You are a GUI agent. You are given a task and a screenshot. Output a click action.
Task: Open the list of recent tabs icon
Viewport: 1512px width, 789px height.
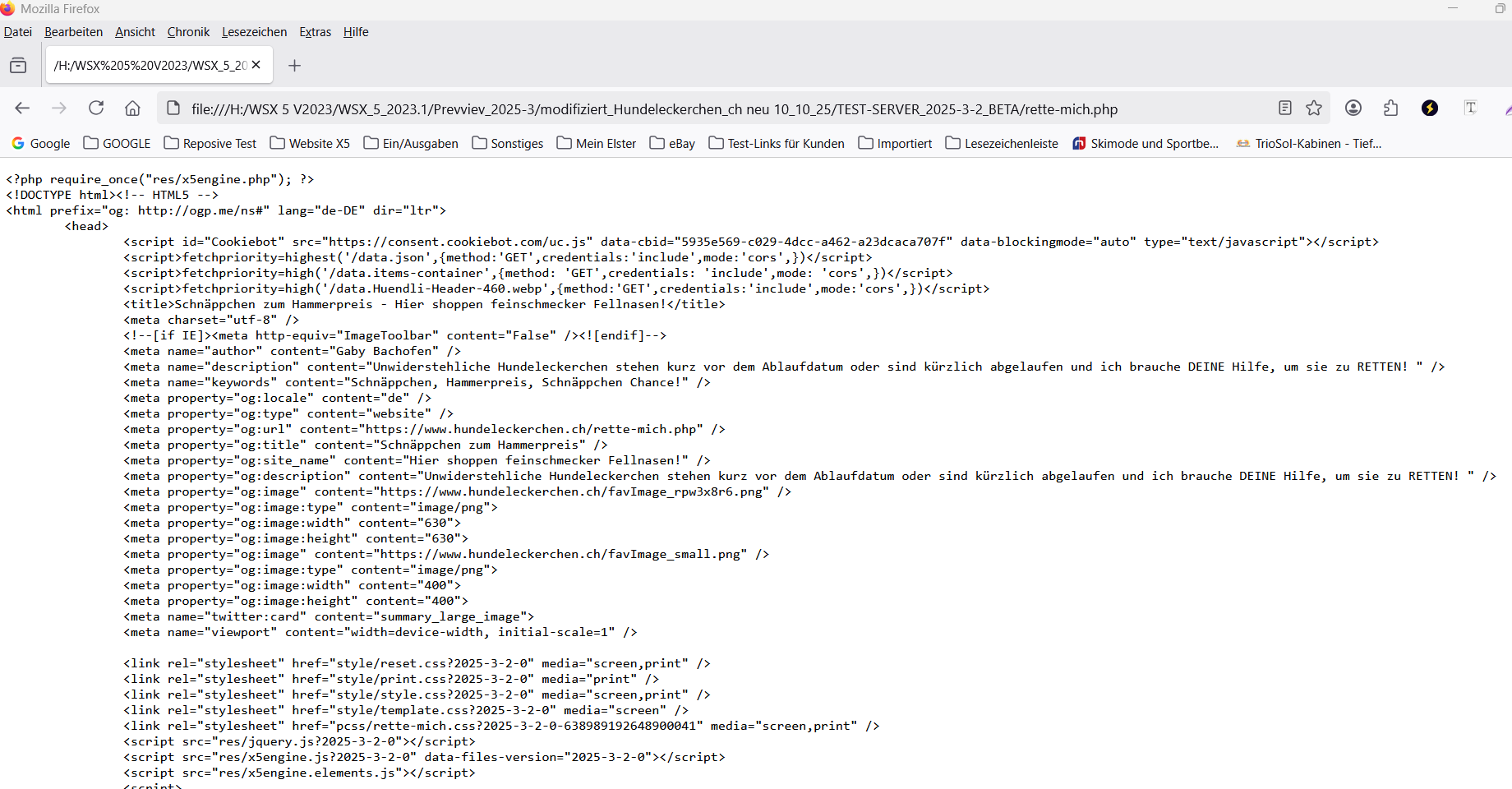click(18, 66)
